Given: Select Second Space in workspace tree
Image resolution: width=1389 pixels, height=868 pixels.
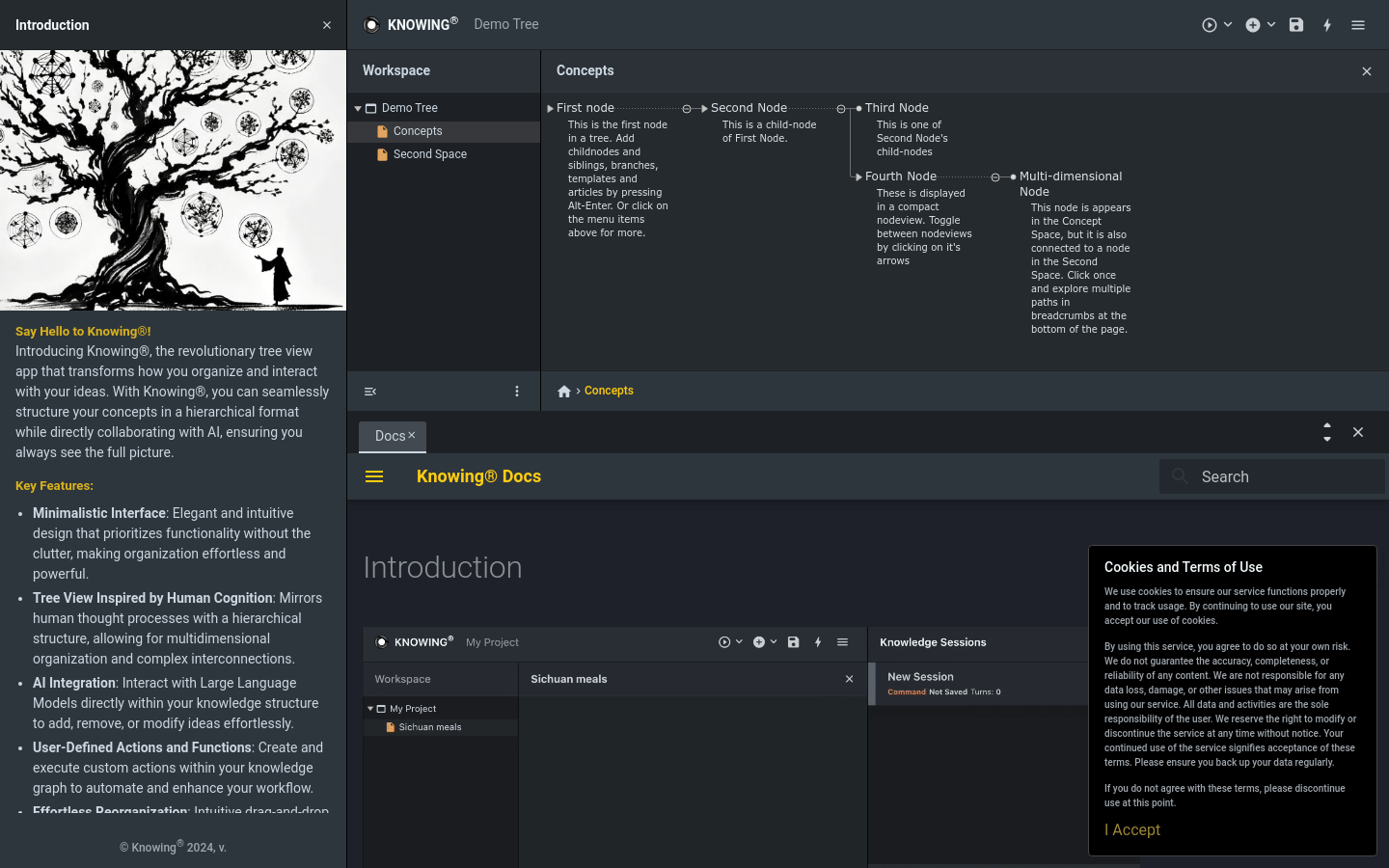Looking at the screenshot, I should coord(429,154).
